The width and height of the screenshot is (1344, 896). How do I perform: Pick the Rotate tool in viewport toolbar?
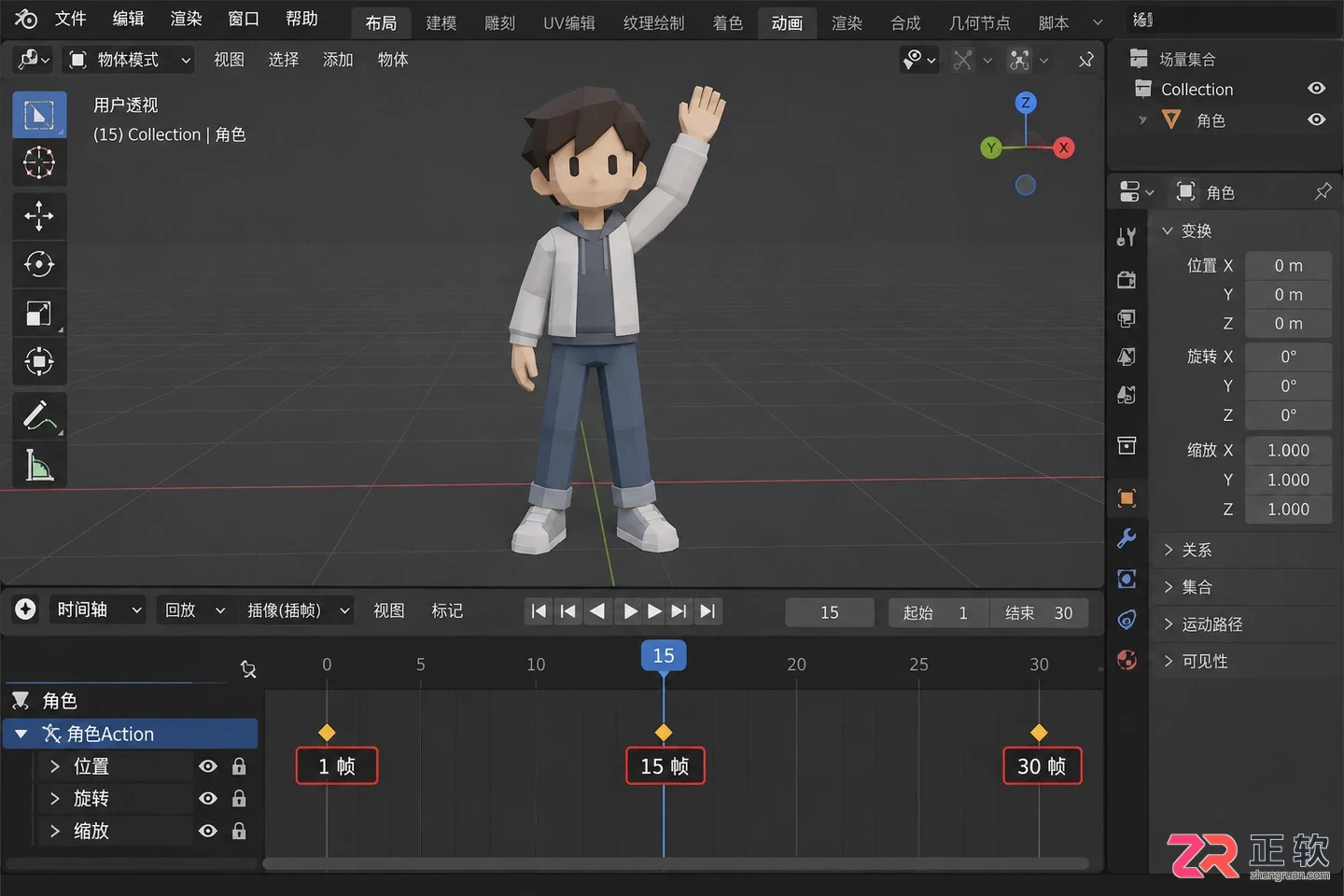[x=39, y=264]
